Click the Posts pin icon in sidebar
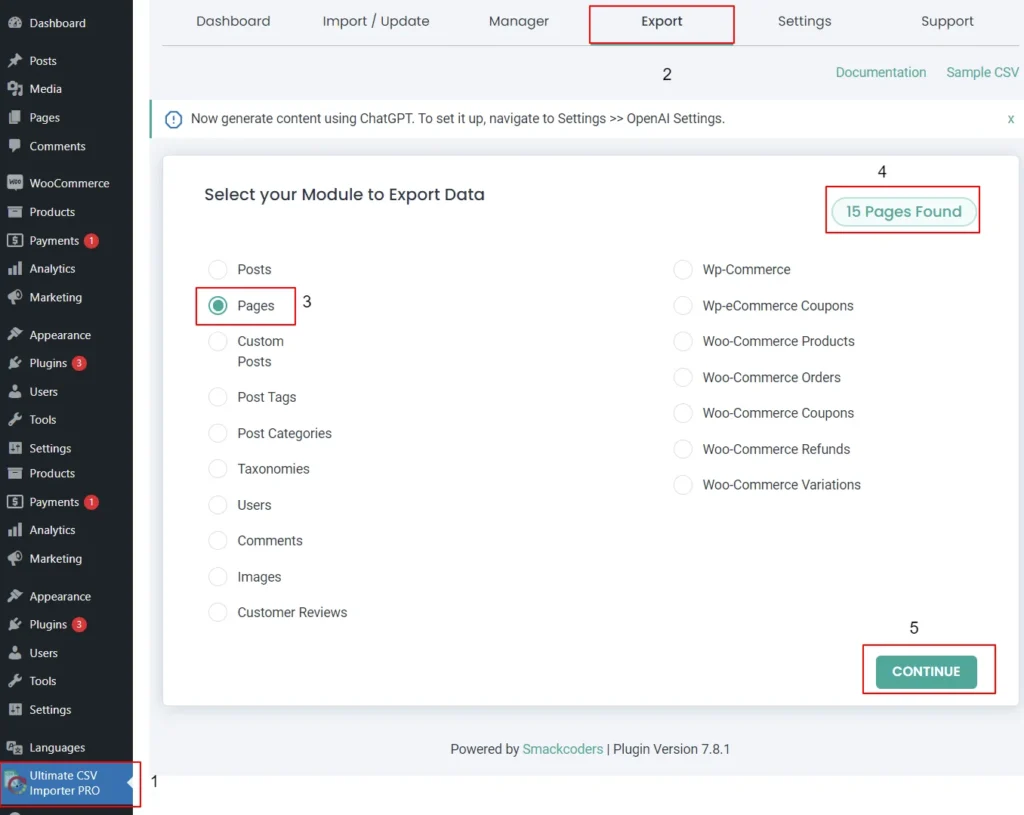This screenshot has width=1024, height=815. 15,61
